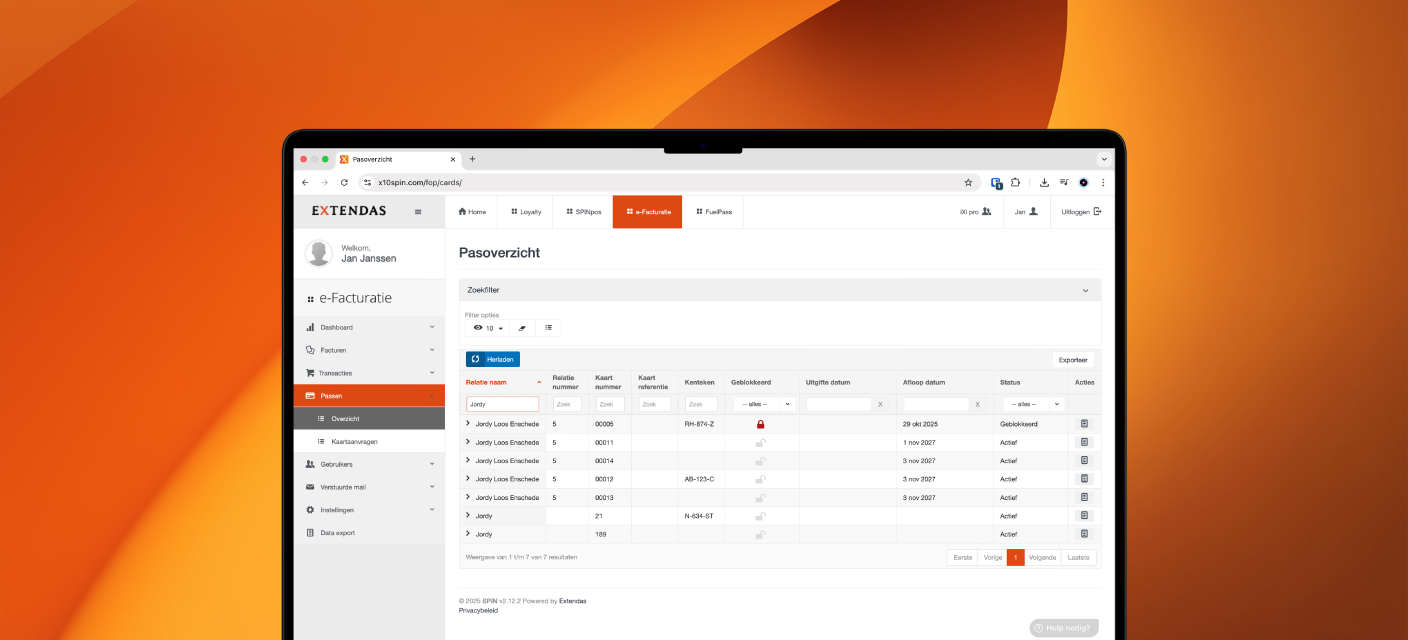Open actions icon for card 00011 row
This screenshot has height=640, width=1408.
1084,442
